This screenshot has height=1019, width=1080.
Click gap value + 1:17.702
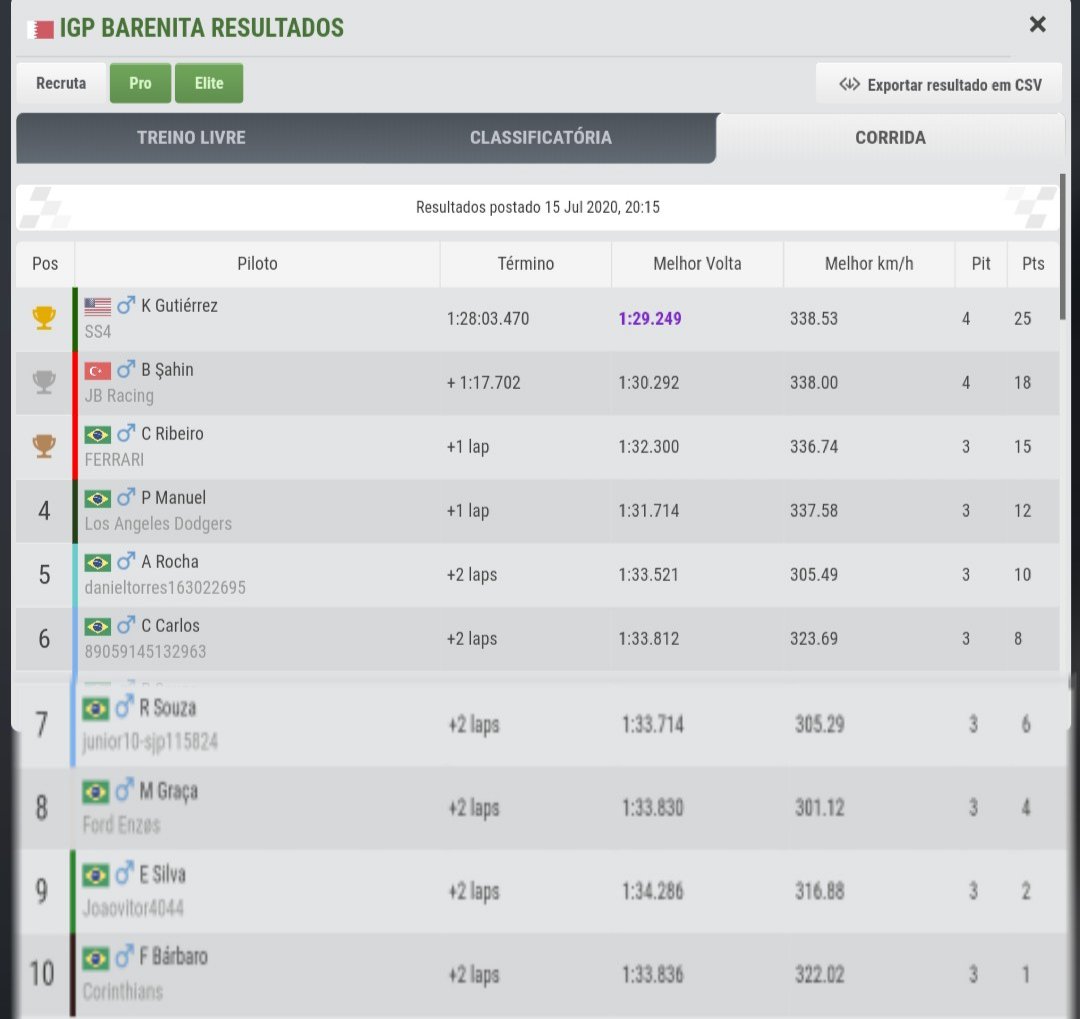point(484,383)
